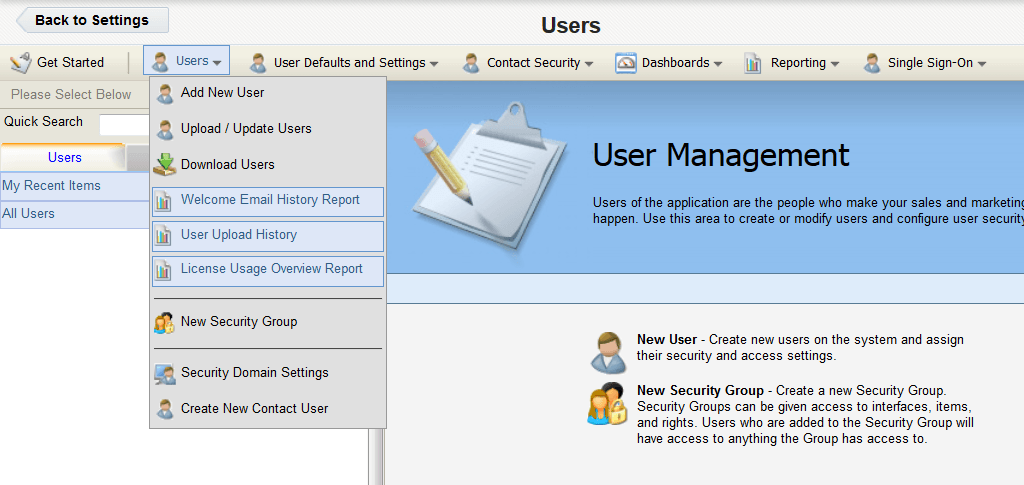
Task: Click the Security Domain Settings monitor icon
Action: pyautogui.click(x=165, y=373)
